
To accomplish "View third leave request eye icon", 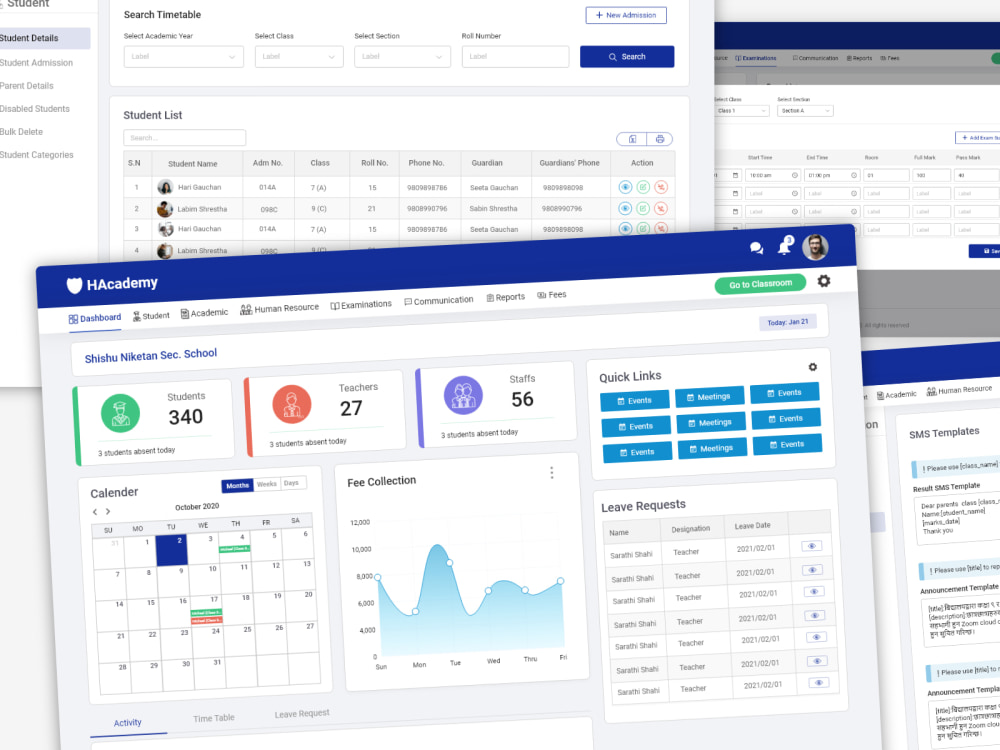I will point(814,592).
